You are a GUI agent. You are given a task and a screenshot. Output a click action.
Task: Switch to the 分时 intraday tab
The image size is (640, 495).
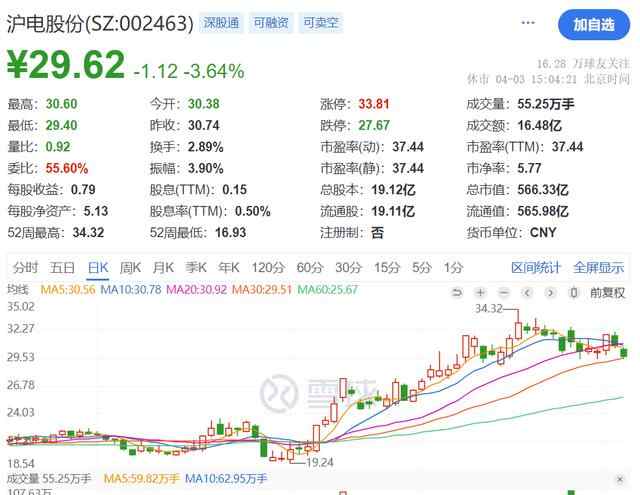coord(26,267)
